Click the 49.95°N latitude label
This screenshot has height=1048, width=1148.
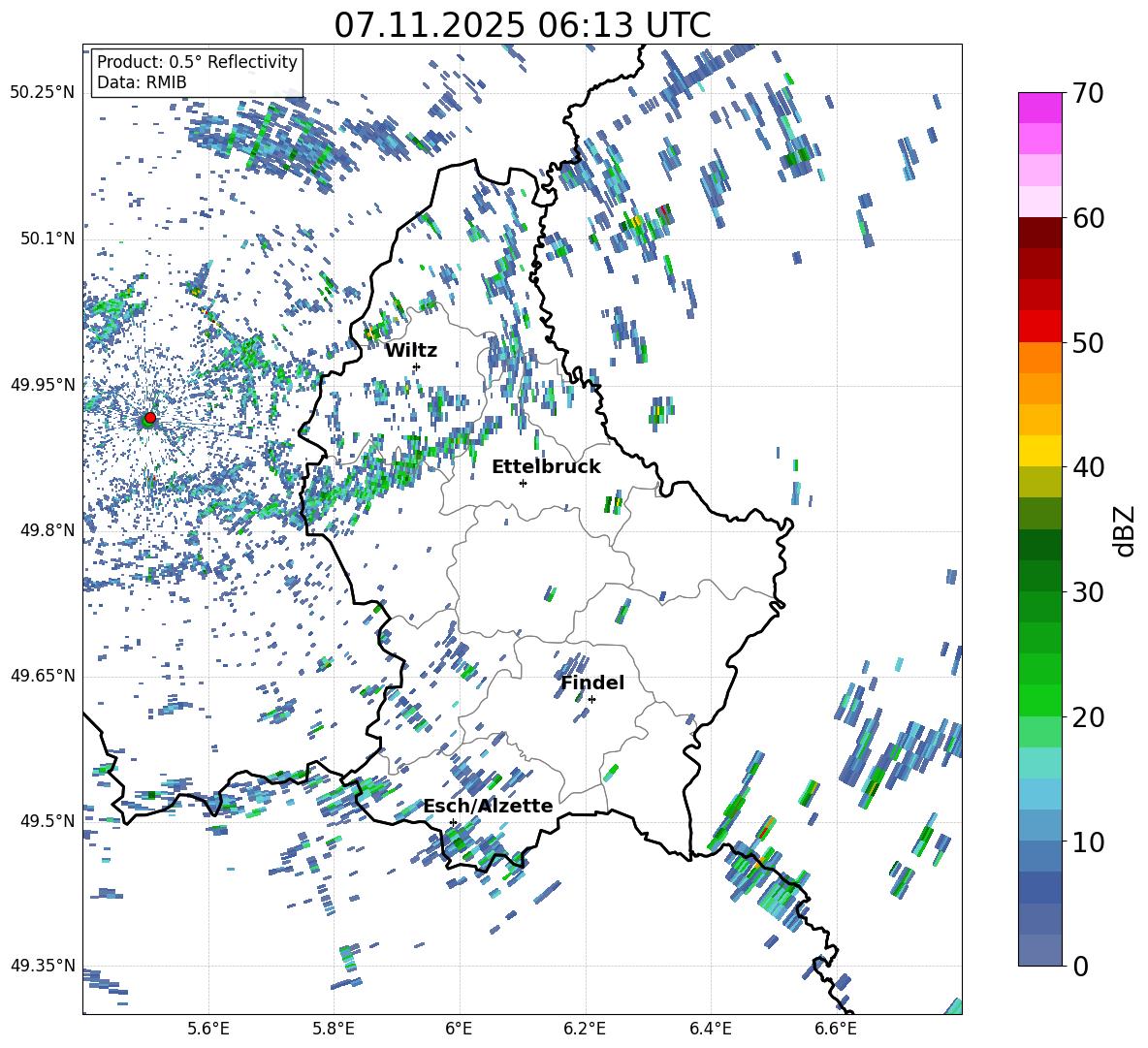coord(43,385)
